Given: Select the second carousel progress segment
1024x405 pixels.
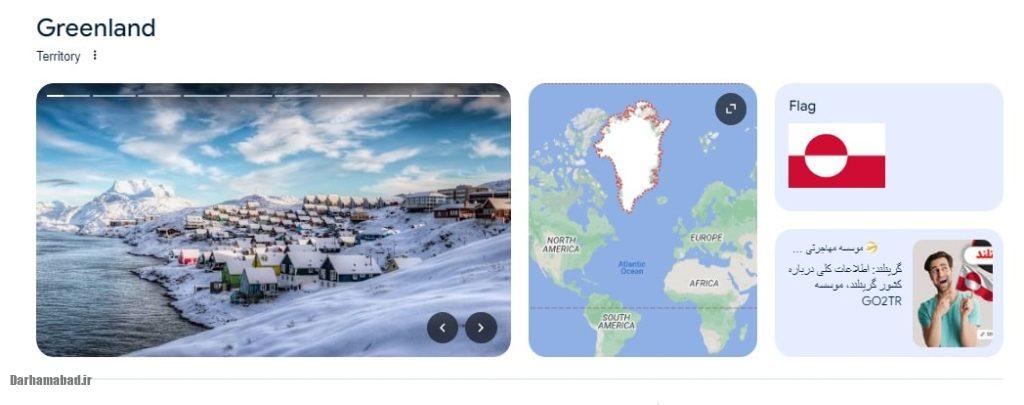Looking at the screenshot, I should point(114,95).
